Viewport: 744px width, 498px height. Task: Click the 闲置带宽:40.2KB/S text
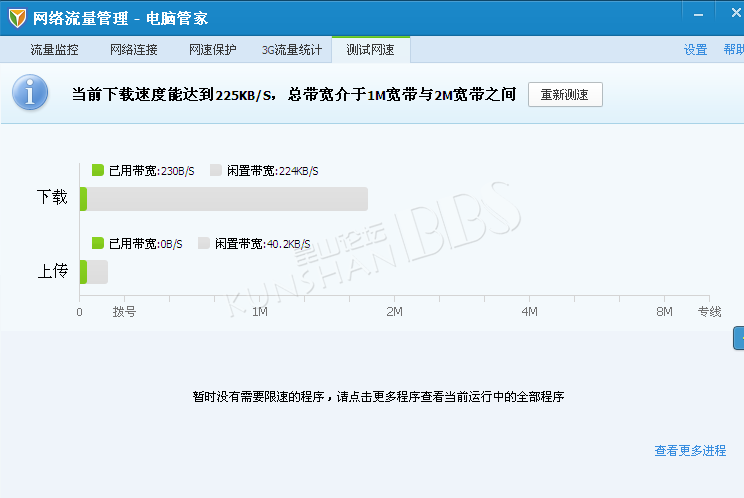263,244
